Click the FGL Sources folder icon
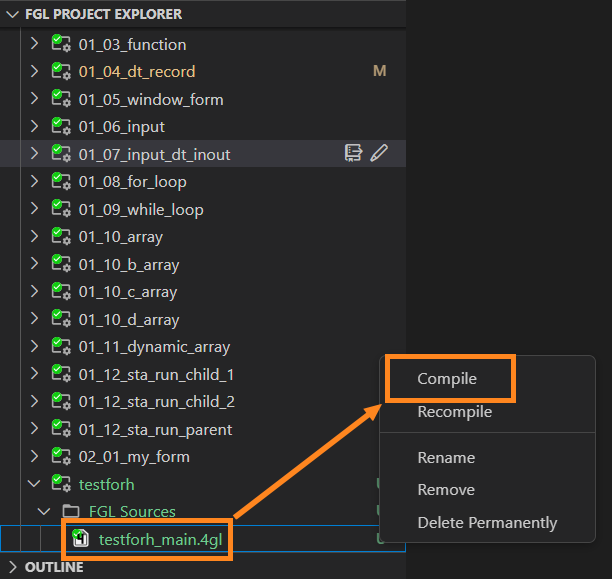 [x=70, y=512]
